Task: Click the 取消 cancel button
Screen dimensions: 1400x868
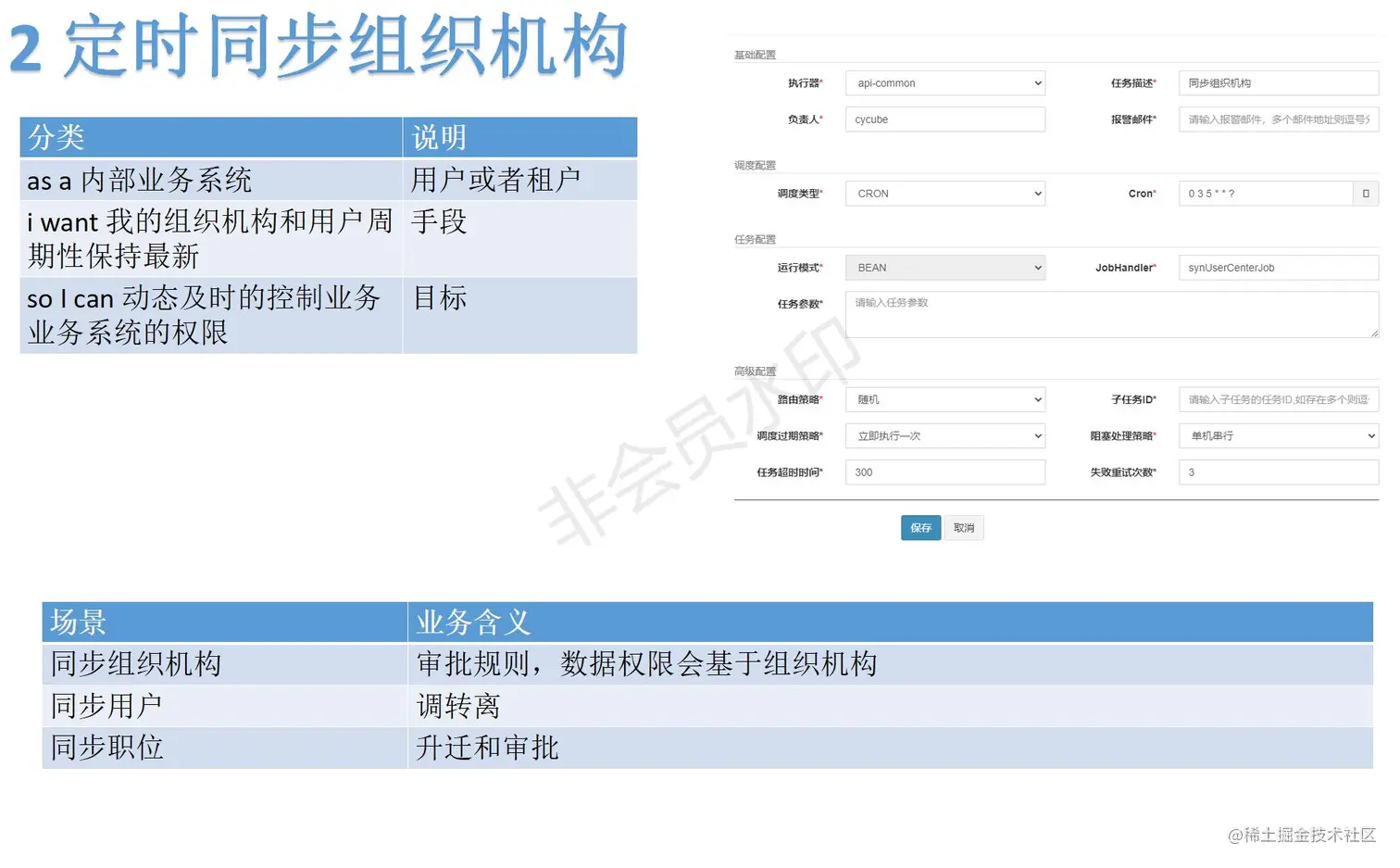Action: tap(963, 527)
